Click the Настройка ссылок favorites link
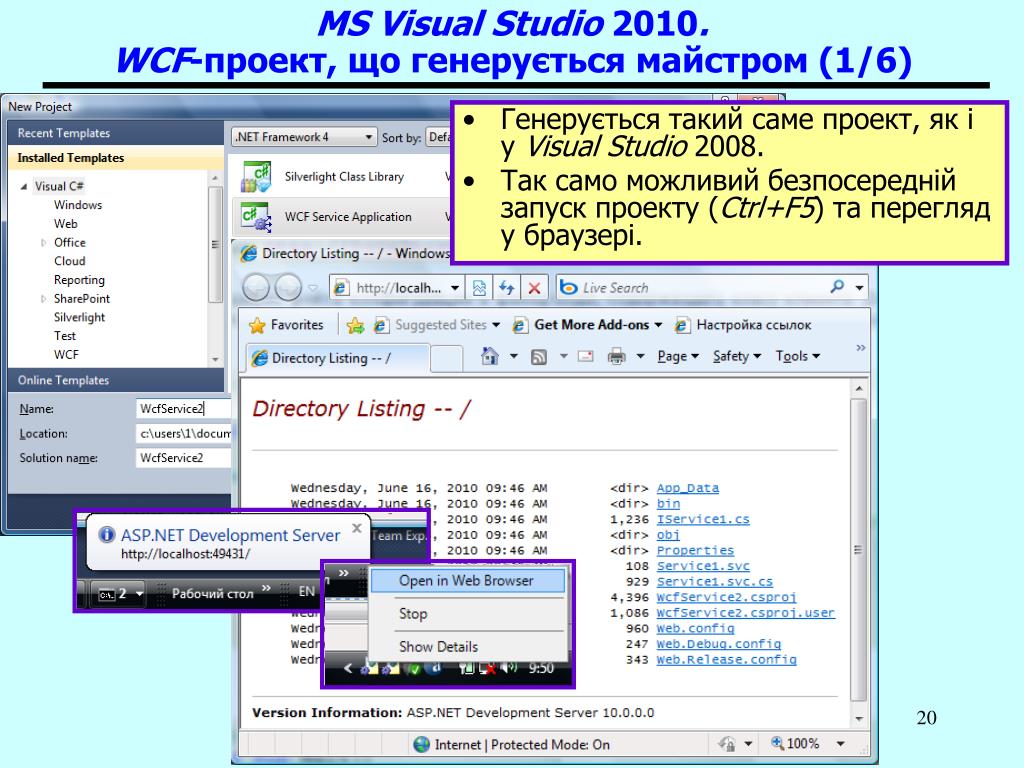Viewport: 1024px width, 768px height. (x=743, y=325)
